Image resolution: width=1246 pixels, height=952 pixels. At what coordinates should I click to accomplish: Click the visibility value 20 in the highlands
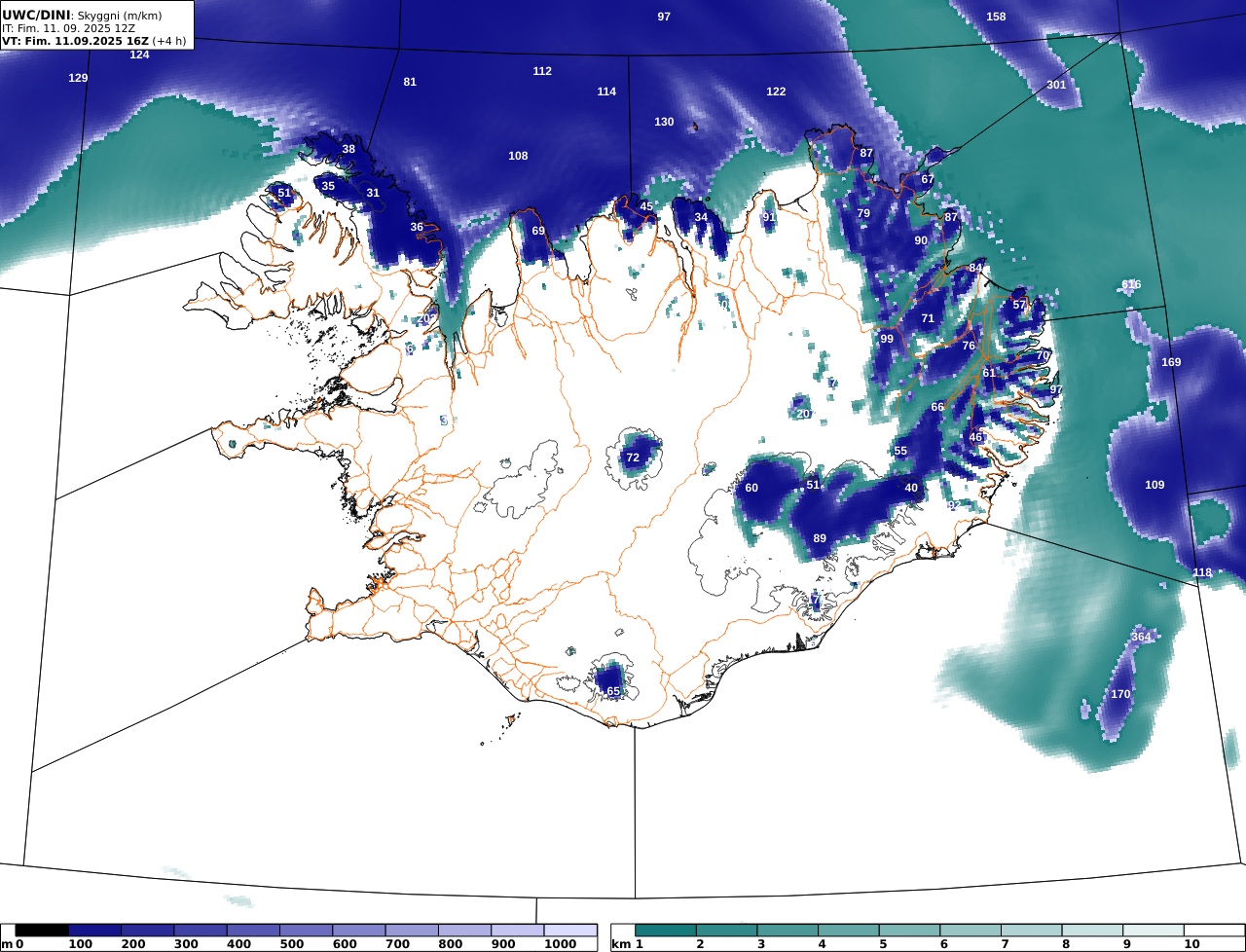[x=803, y=414]
